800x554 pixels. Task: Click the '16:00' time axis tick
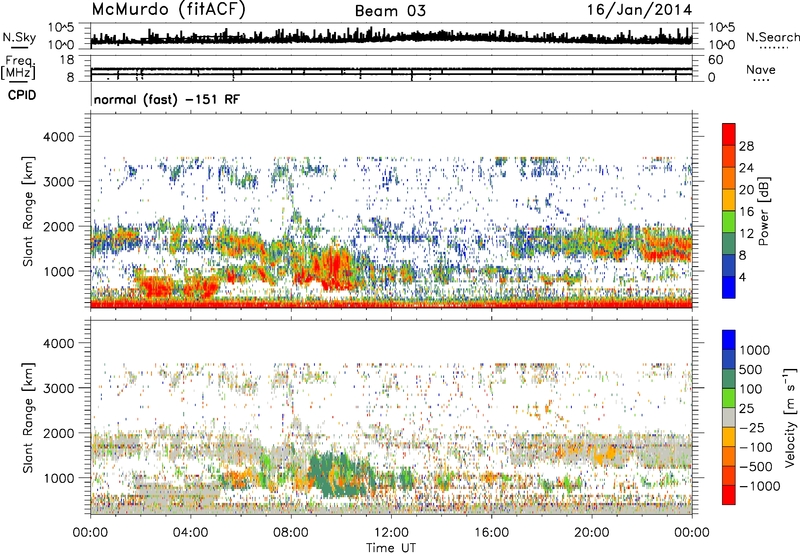click(x=491, y=533)
